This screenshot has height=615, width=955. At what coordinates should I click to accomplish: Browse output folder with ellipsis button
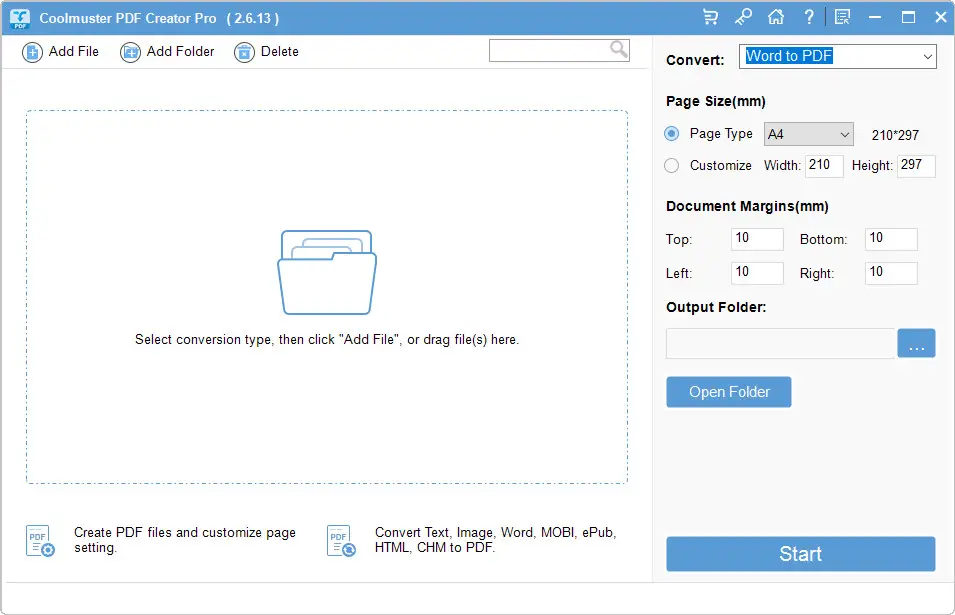tap(917, 343)
